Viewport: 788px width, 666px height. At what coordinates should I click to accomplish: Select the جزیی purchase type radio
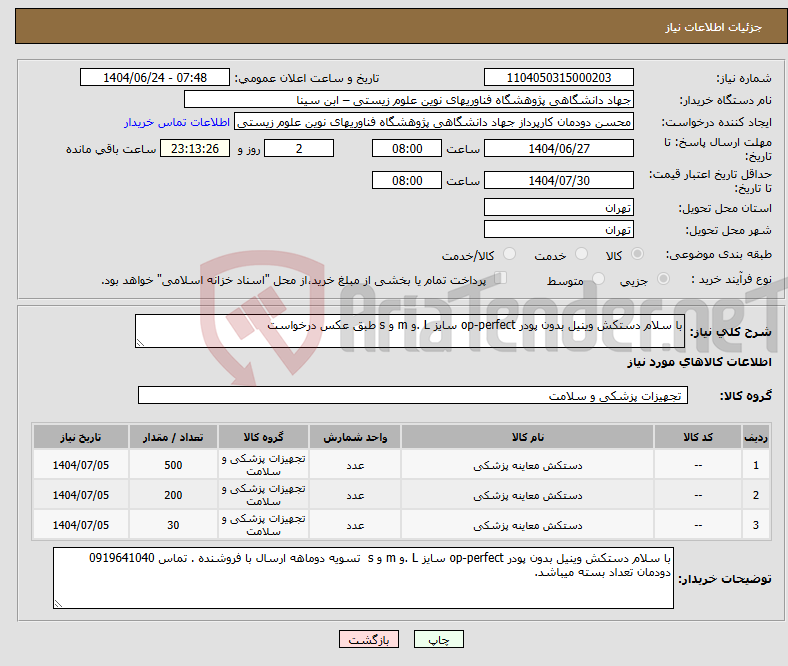tap(663, 278)
